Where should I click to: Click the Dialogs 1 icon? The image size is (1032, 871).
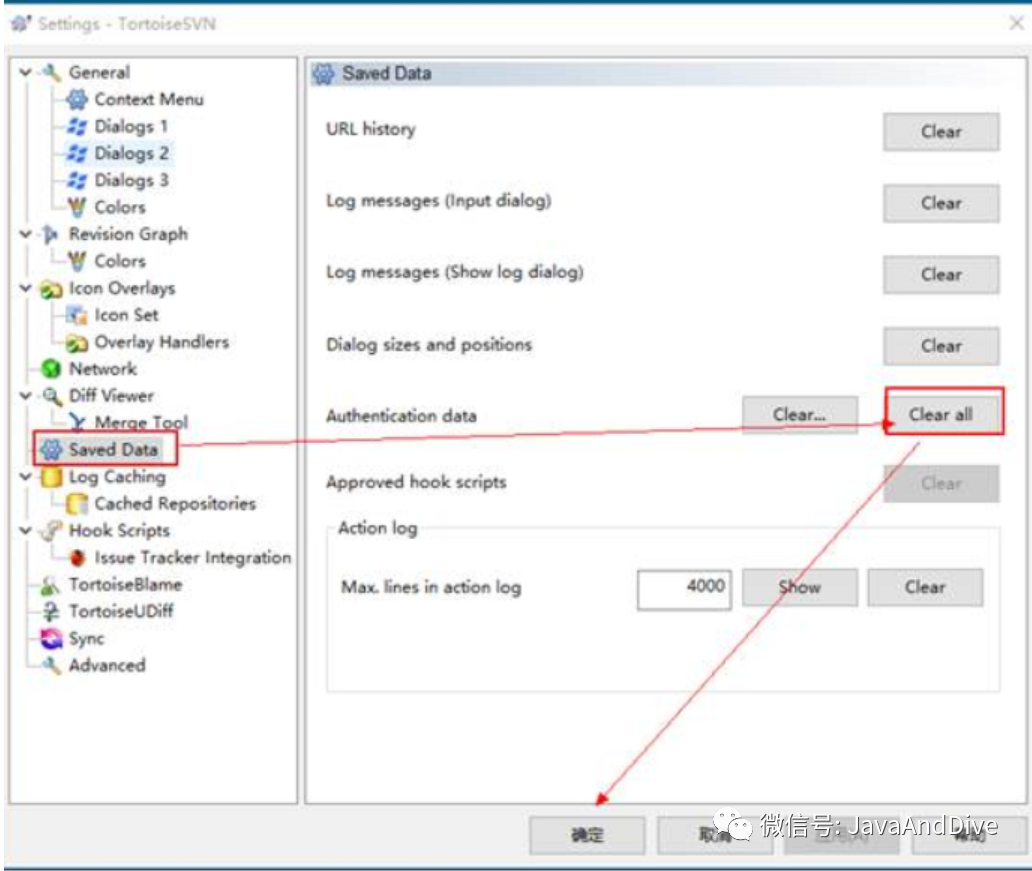click(77, 126)
